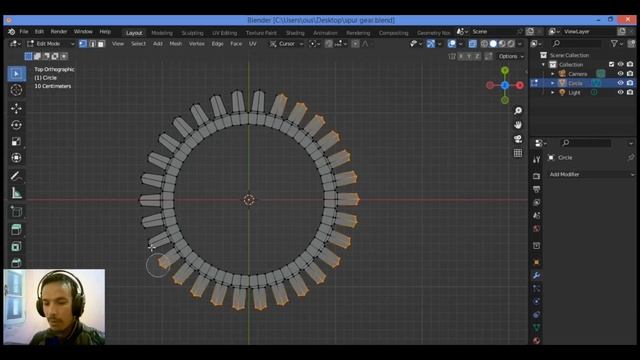640x360 pixels.
Task: Click the Blender logo menu icon
Action: click(11, 32)
